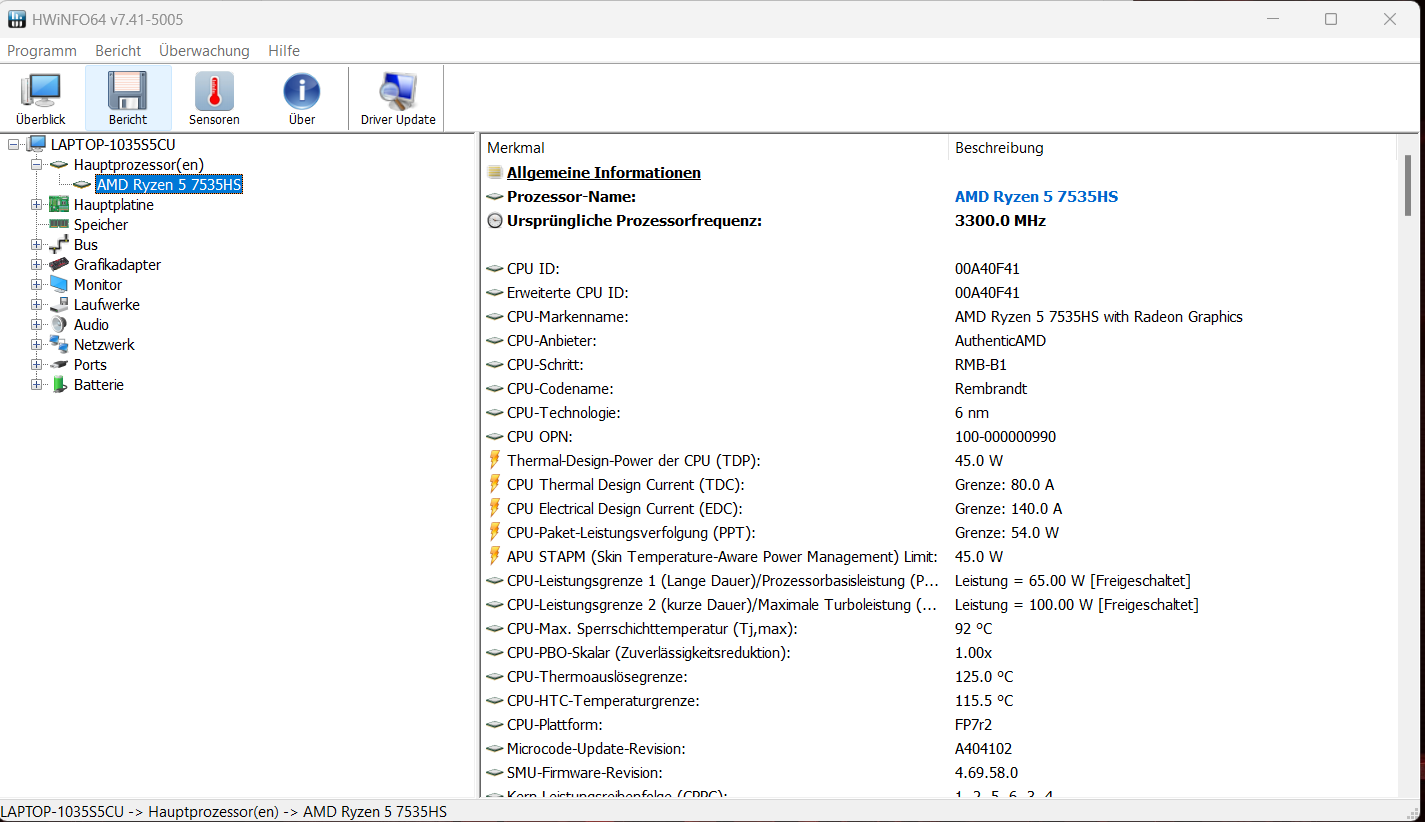The width and height of the screenshot is (1425, 822).
Task: Click the Grafikadapter card icon
Action: pos(59,264)
